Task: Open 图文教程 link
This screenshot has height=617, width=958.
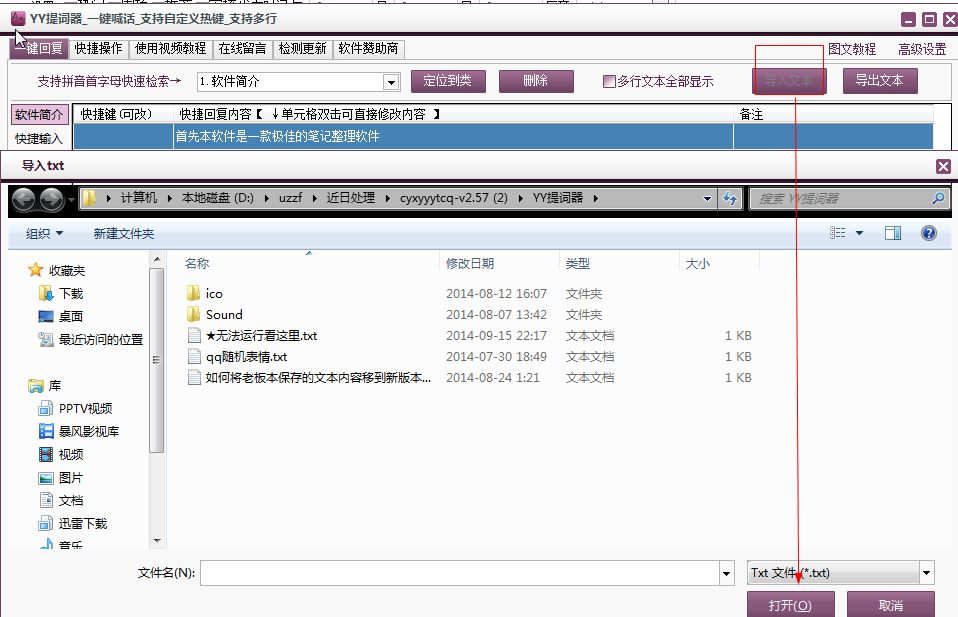Action: pyautogui.click(x=852, y=49)
